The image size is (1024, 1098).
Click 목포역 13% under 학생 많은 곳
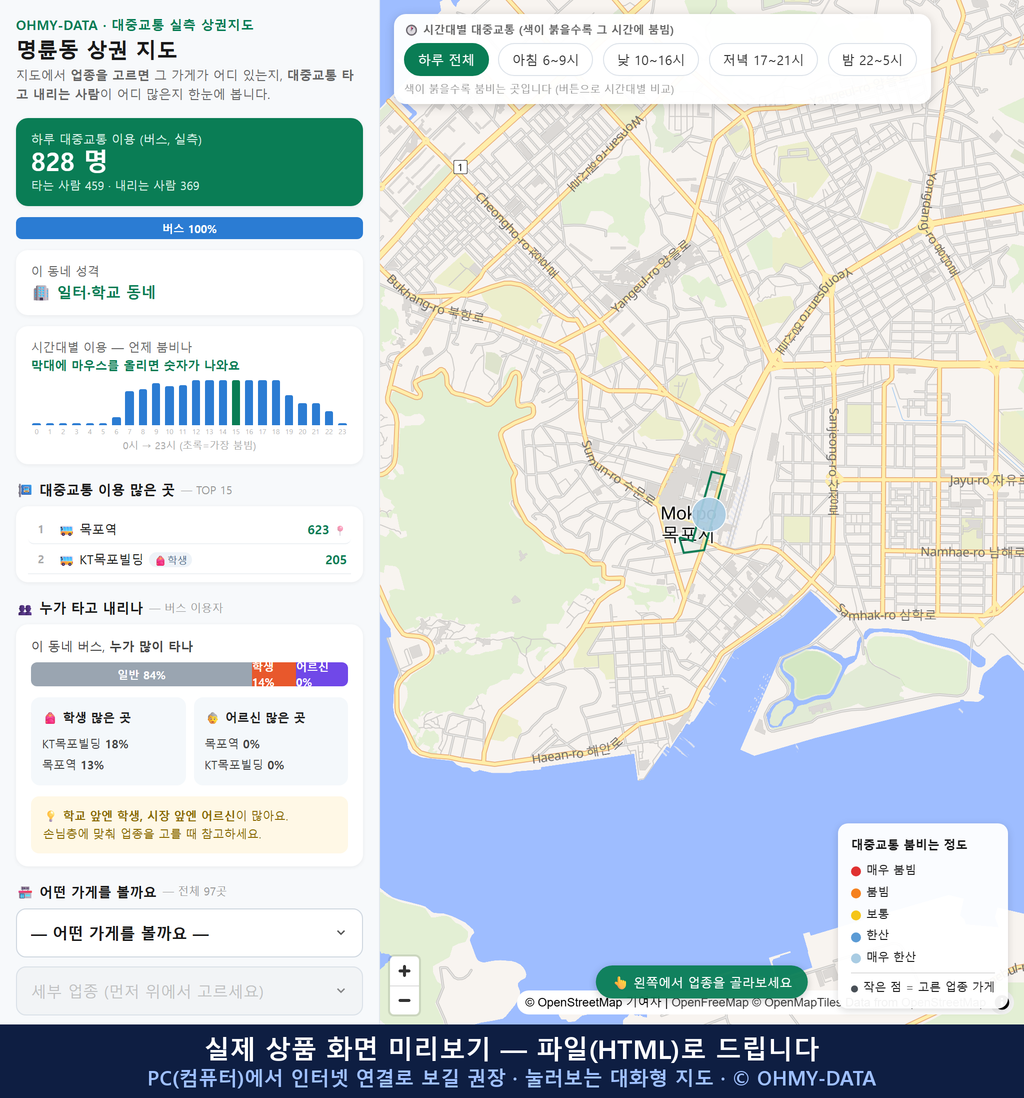[x=73, y=765]
